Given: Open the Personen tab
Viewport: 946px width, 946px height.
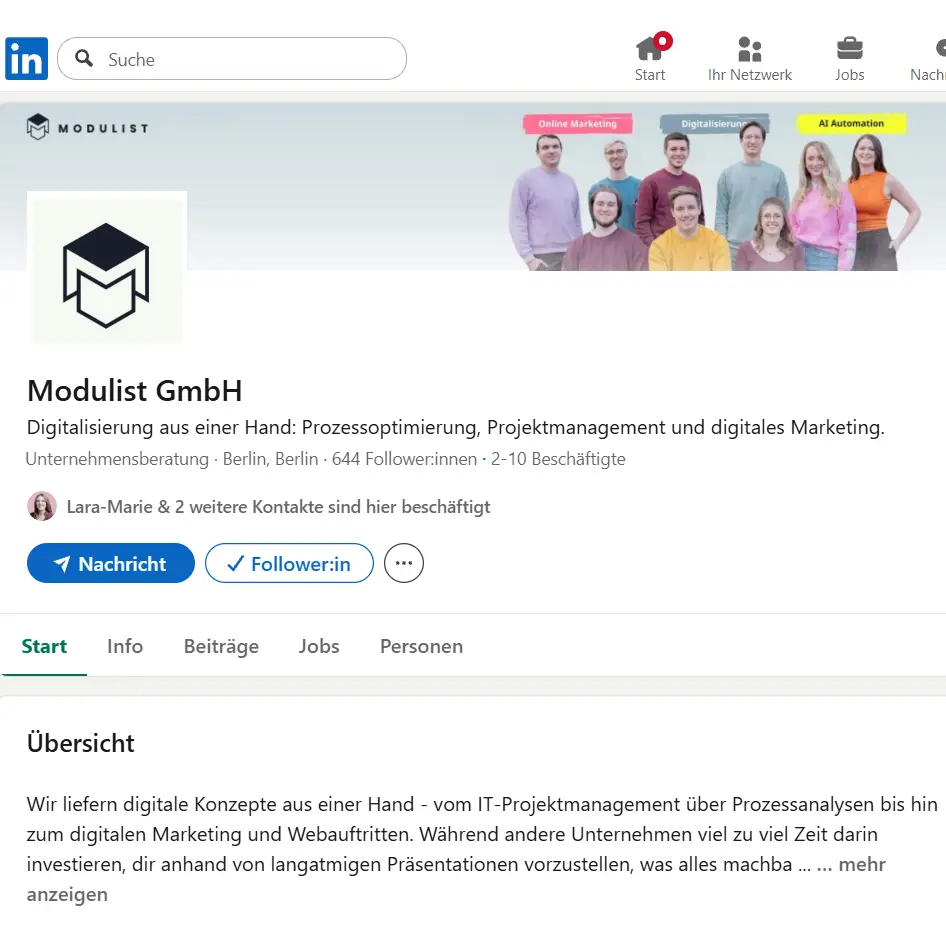Looking at the screenshot, I should pos(421,646).
